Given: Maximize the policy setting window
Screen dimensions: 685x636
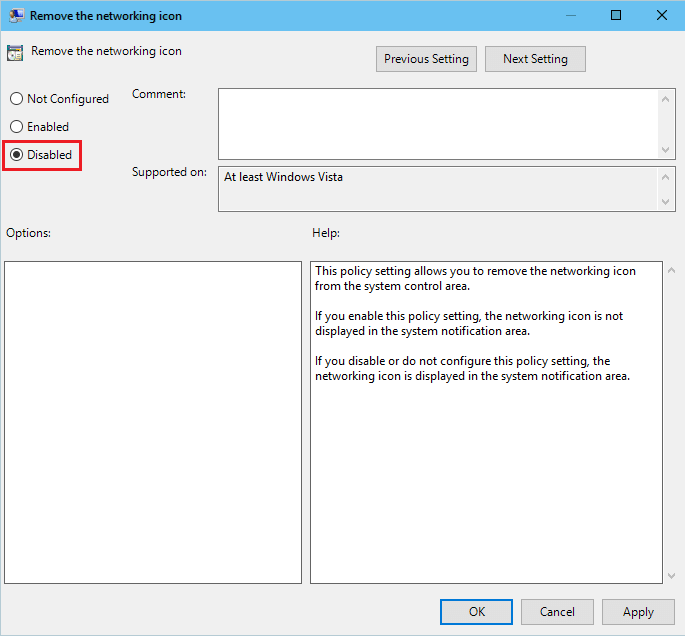Looking at the screenshot, I should pos(616,16).
